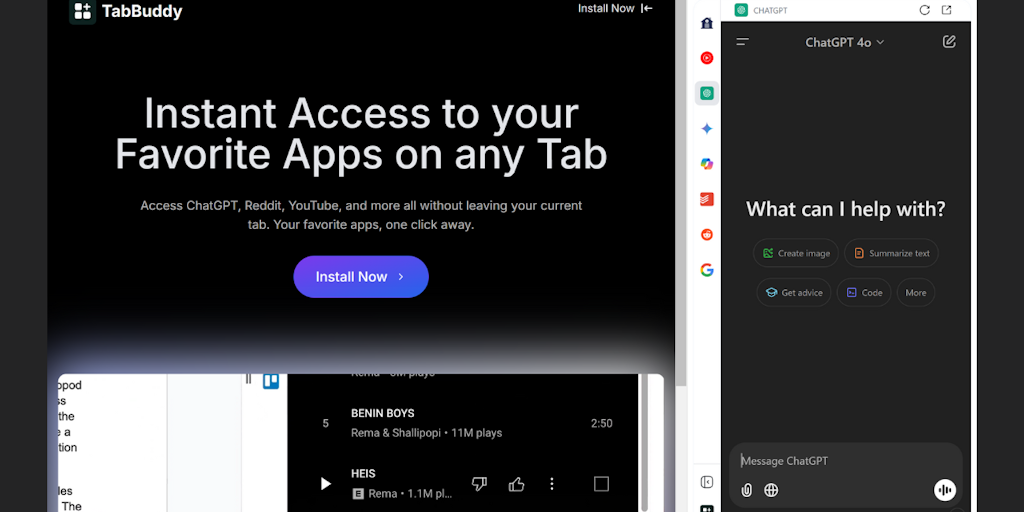Open Gemini sparkle icon in the sidebar
This screenshot has height=512, width=1024.
pyautogui.click(x=707, y=129)
